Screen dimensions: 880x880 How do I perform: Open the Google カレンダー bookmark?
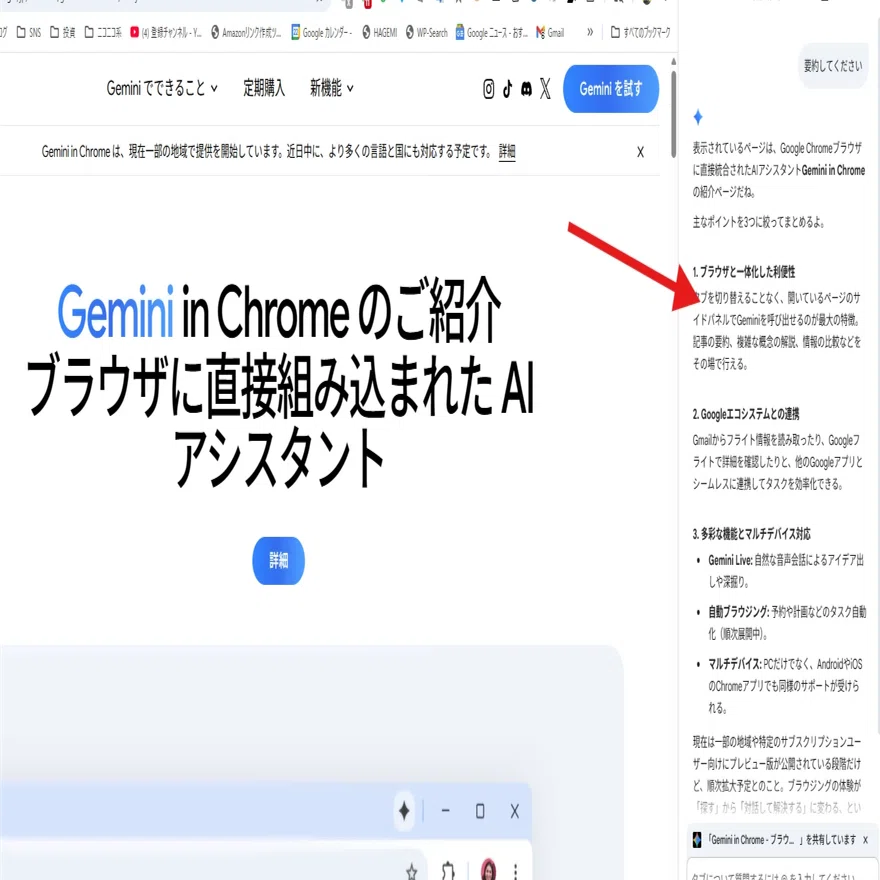[322, 33]
